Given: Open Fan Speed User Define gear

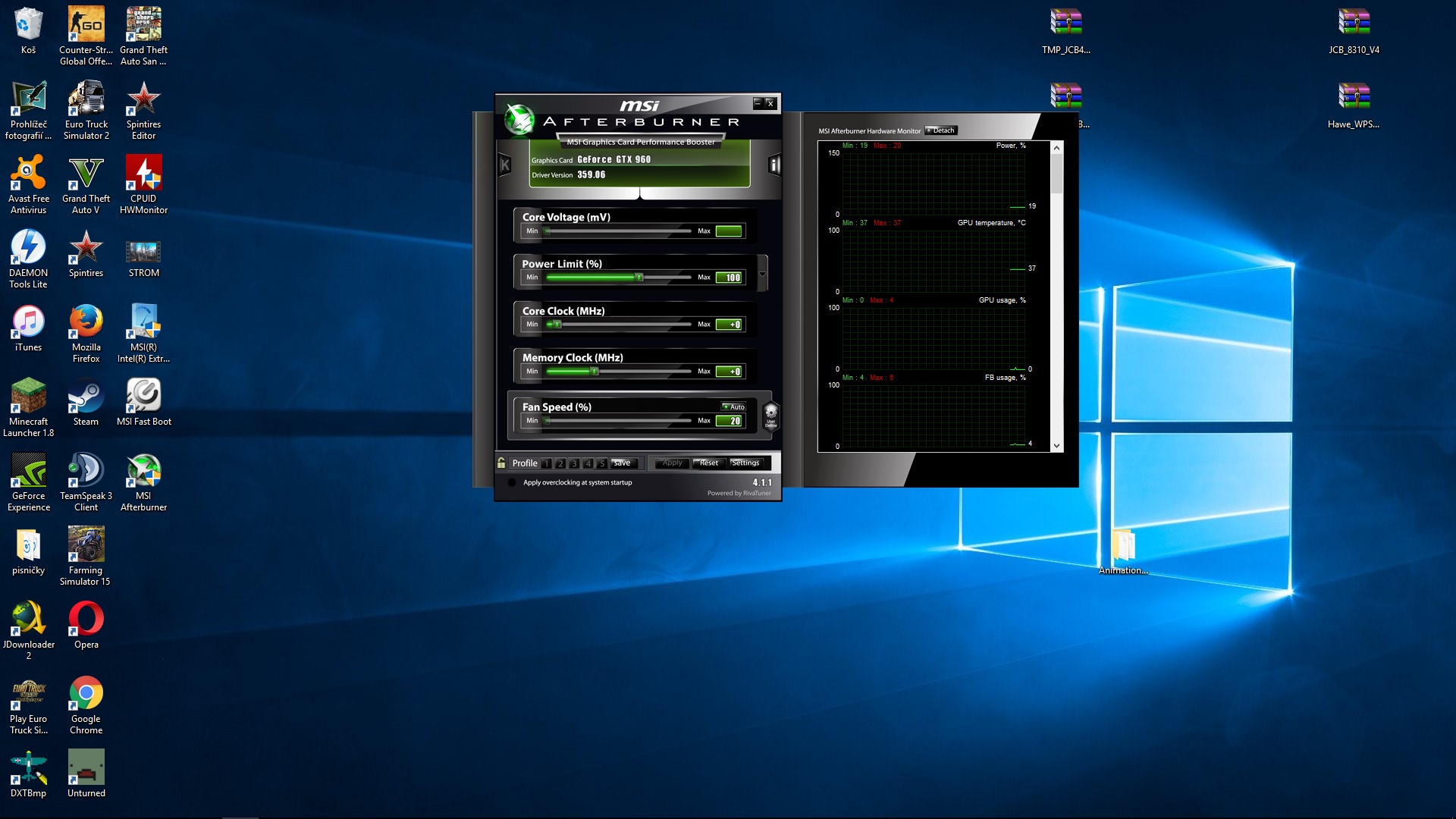Looking at the screenshot, I should 770,415.
